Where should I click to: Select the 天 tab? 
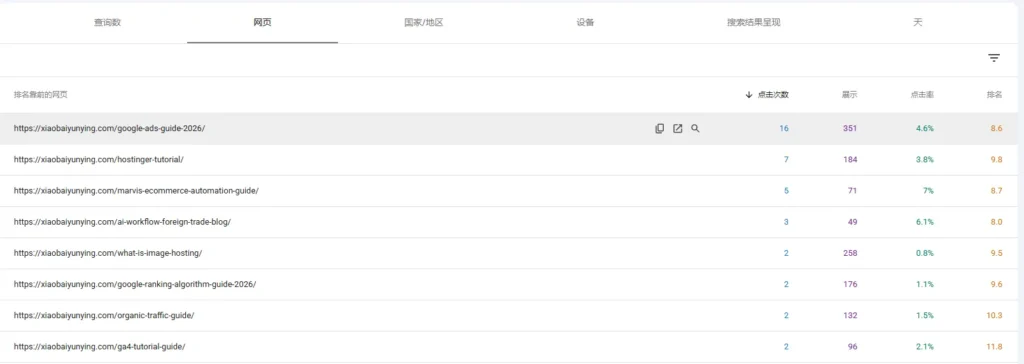918,22
